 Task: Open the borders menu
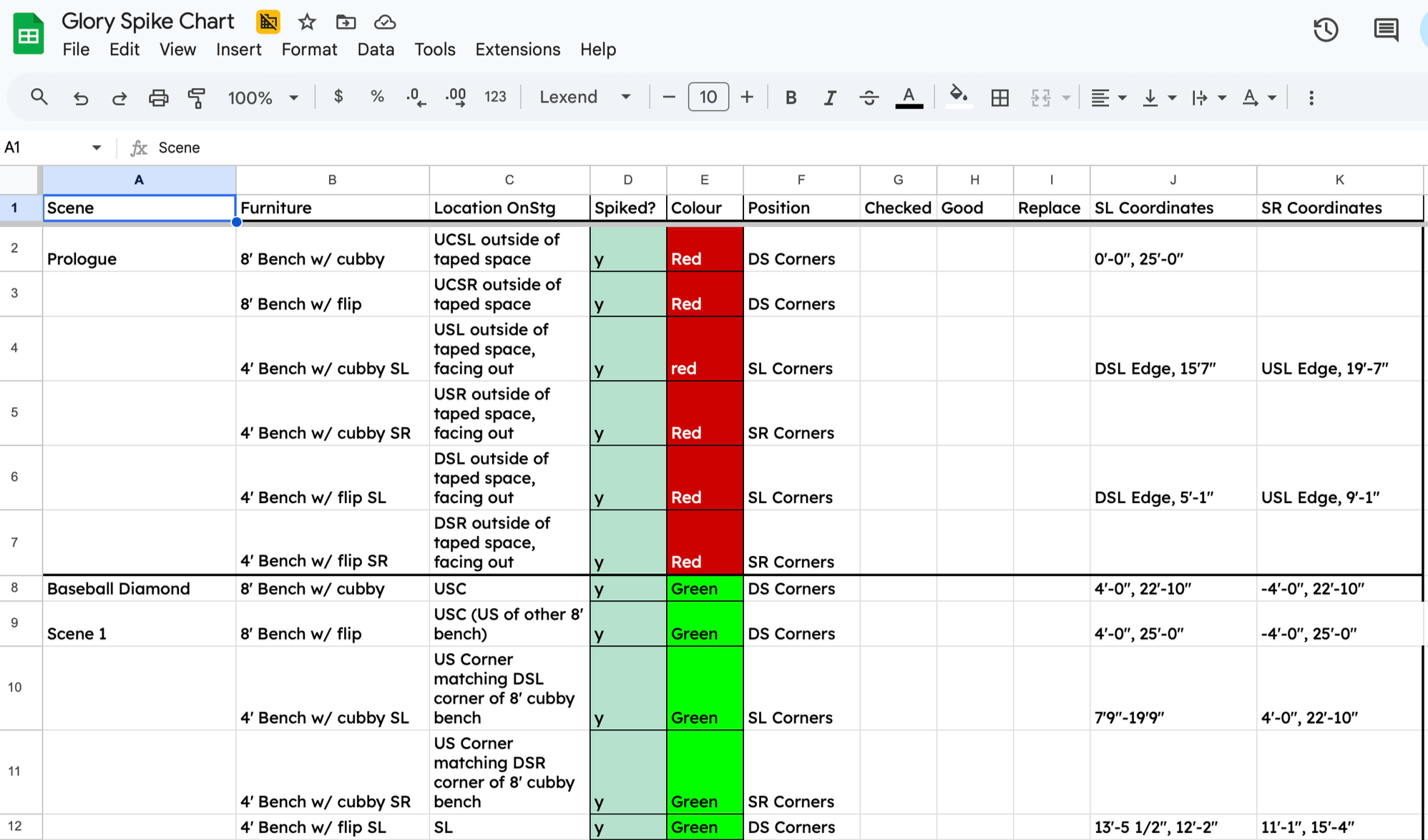999,97
